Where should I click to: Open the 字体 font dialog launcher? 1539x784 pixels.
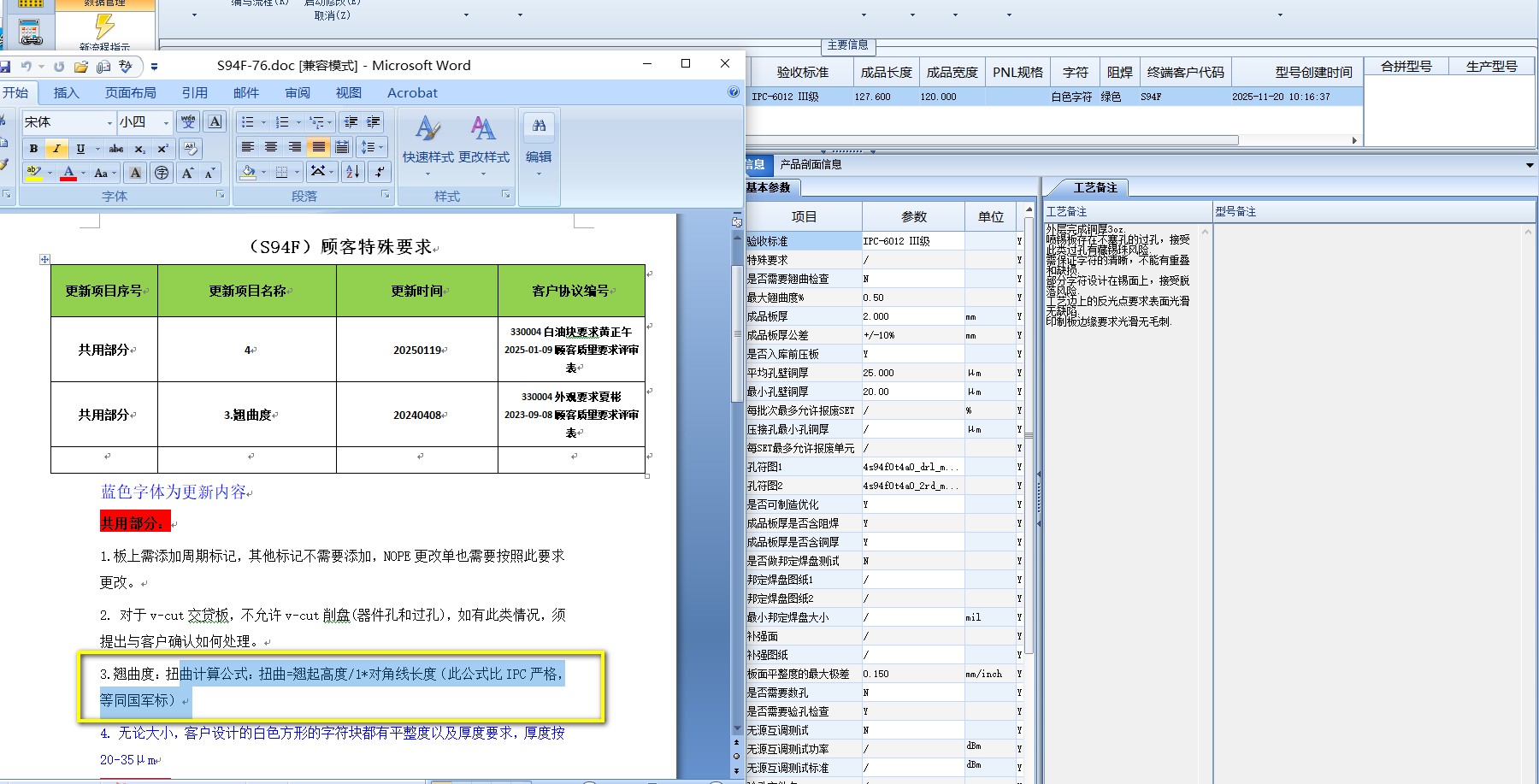[220, 195]
